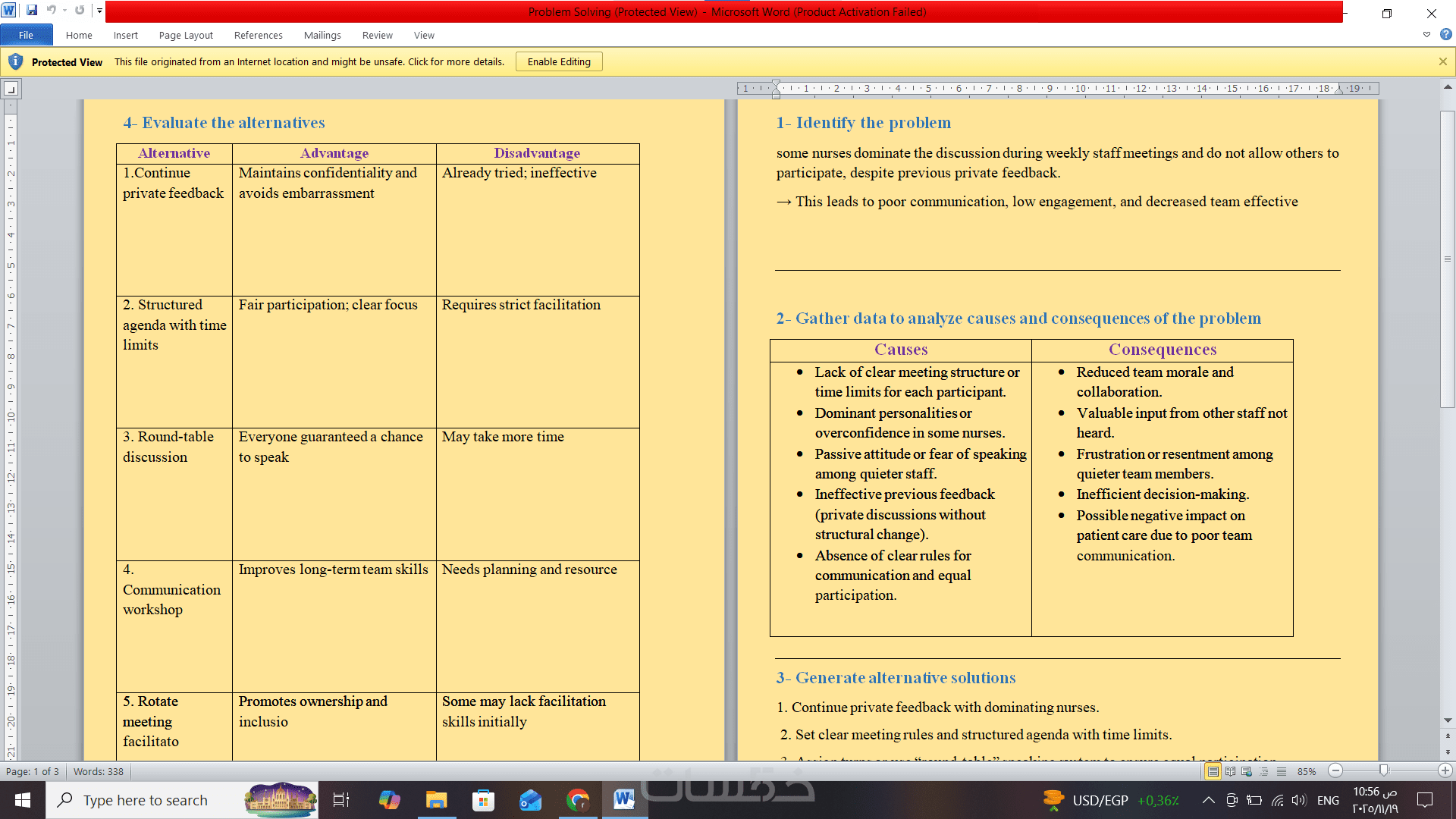The width and height of the screenshot is (1456, 819).
Task: Open the Word Help question mark icon
Action: pos(1446,35)
